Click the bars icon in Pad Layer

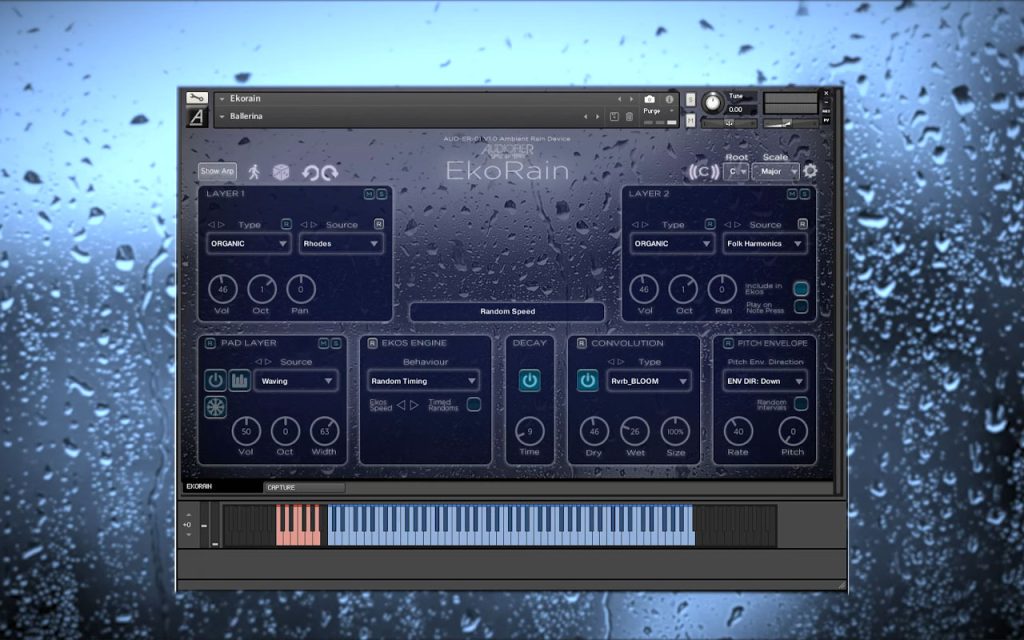[x=240, y=380]
